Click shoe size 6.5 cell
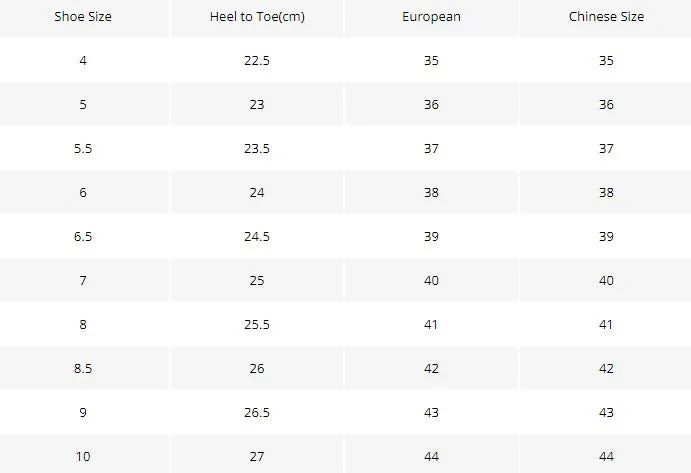Screen dimensions: 691x473 click(x=83, y=237)
